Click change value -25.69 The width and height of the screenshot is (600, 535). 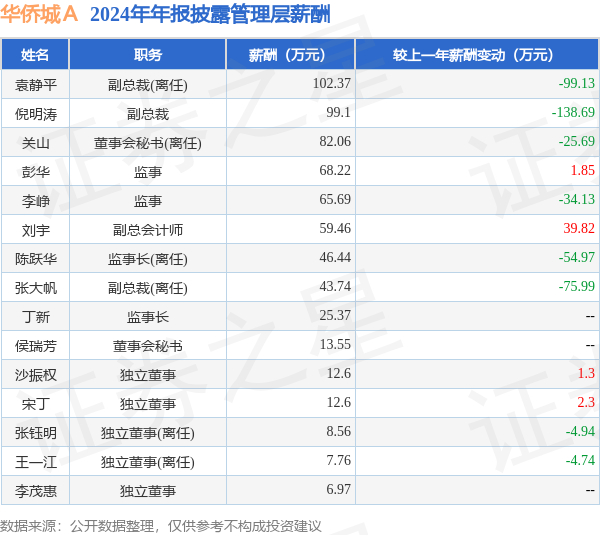(x=577, y=141)
